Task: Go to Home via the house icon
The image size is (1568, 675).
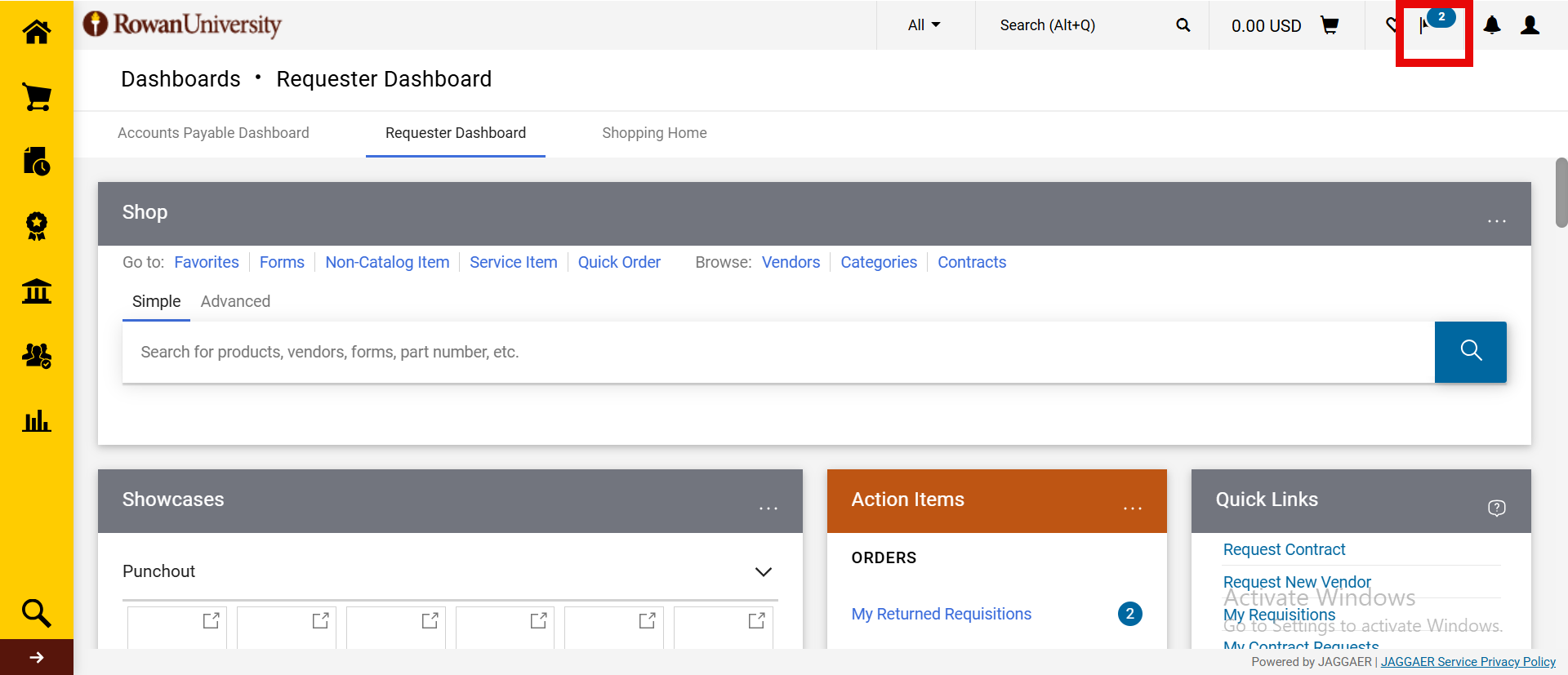Action: click(37, 32)
